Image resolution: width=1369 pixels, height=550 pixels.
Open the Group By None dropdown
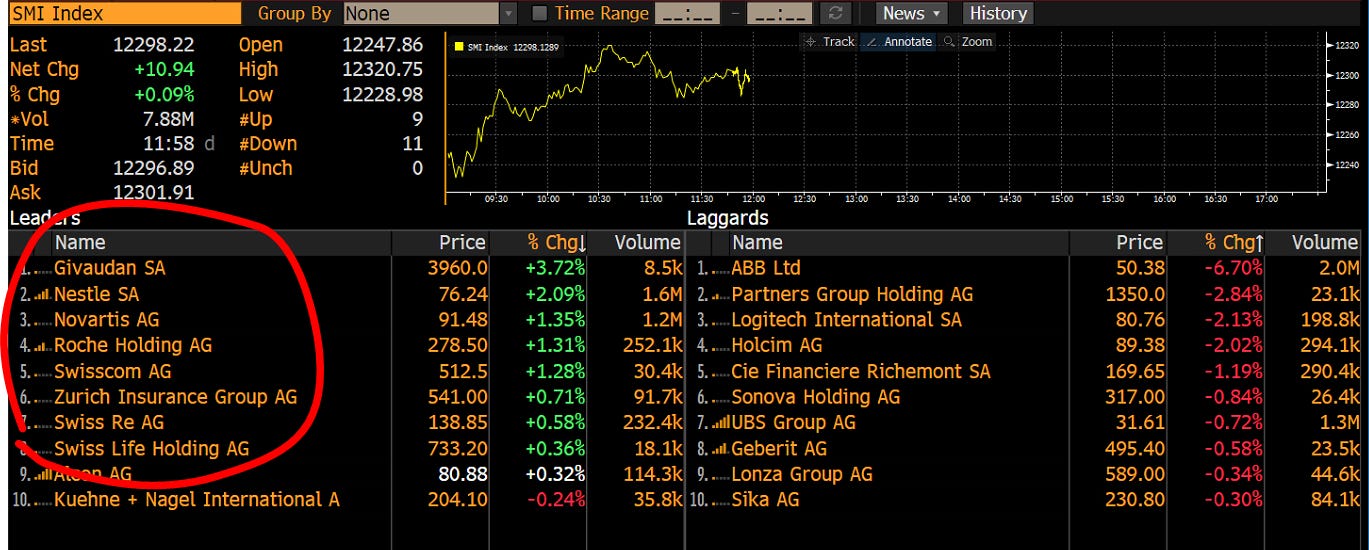pos(430,14)
